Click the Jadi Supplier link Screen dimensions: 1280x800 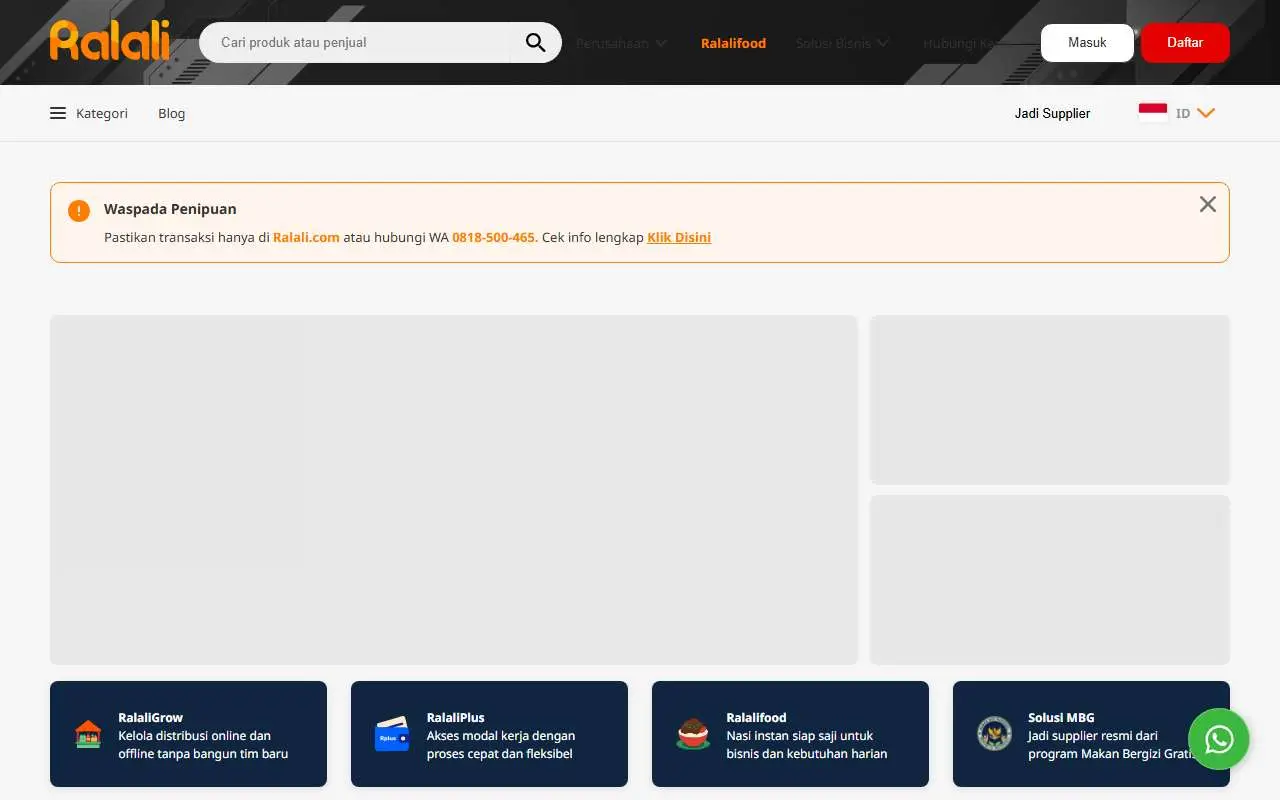pyautogui.click(x=1052, y=113)
